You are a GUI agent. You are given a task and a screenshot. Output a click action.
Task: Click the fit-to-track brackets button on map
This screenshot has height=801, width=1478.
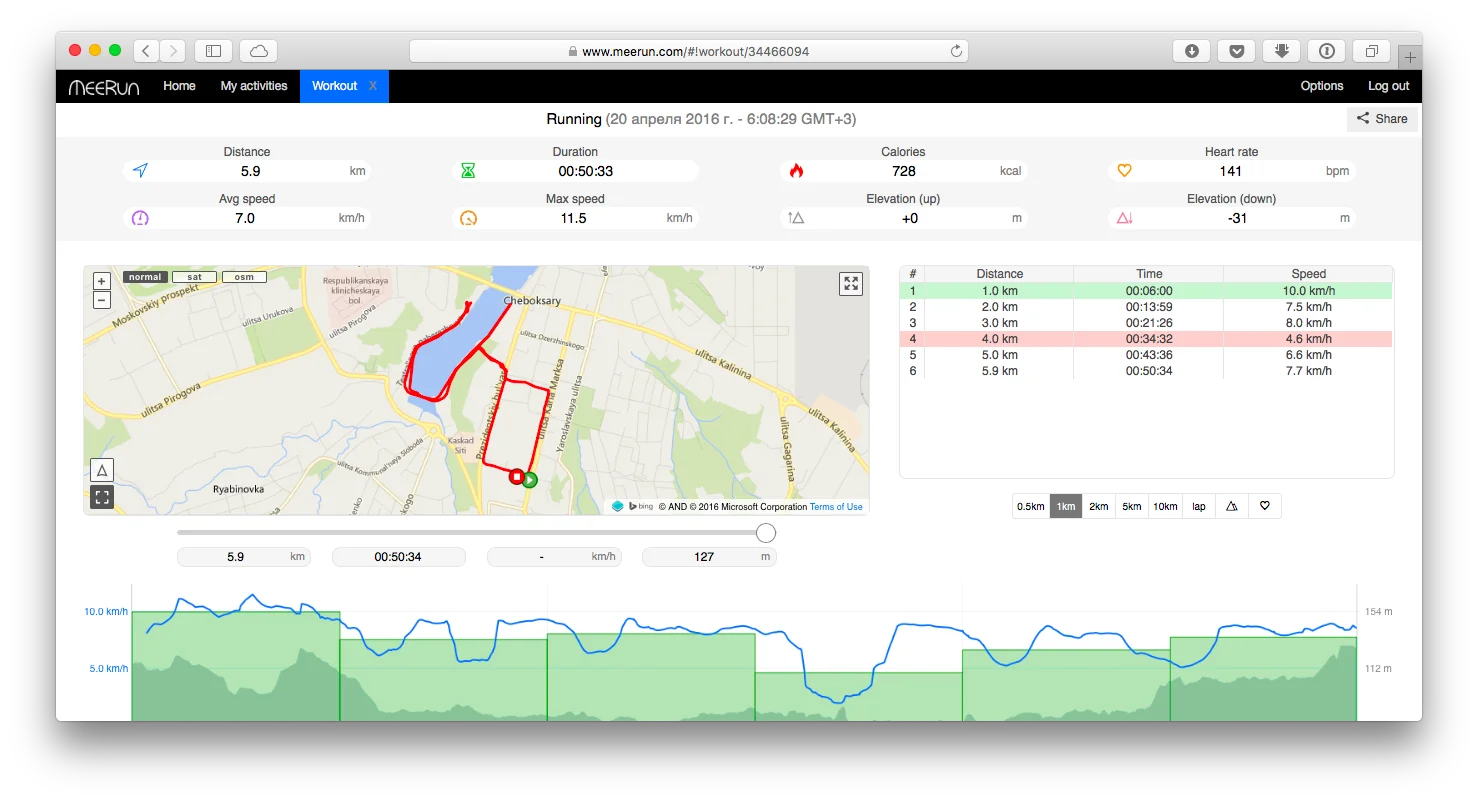(x=102, y=497)
